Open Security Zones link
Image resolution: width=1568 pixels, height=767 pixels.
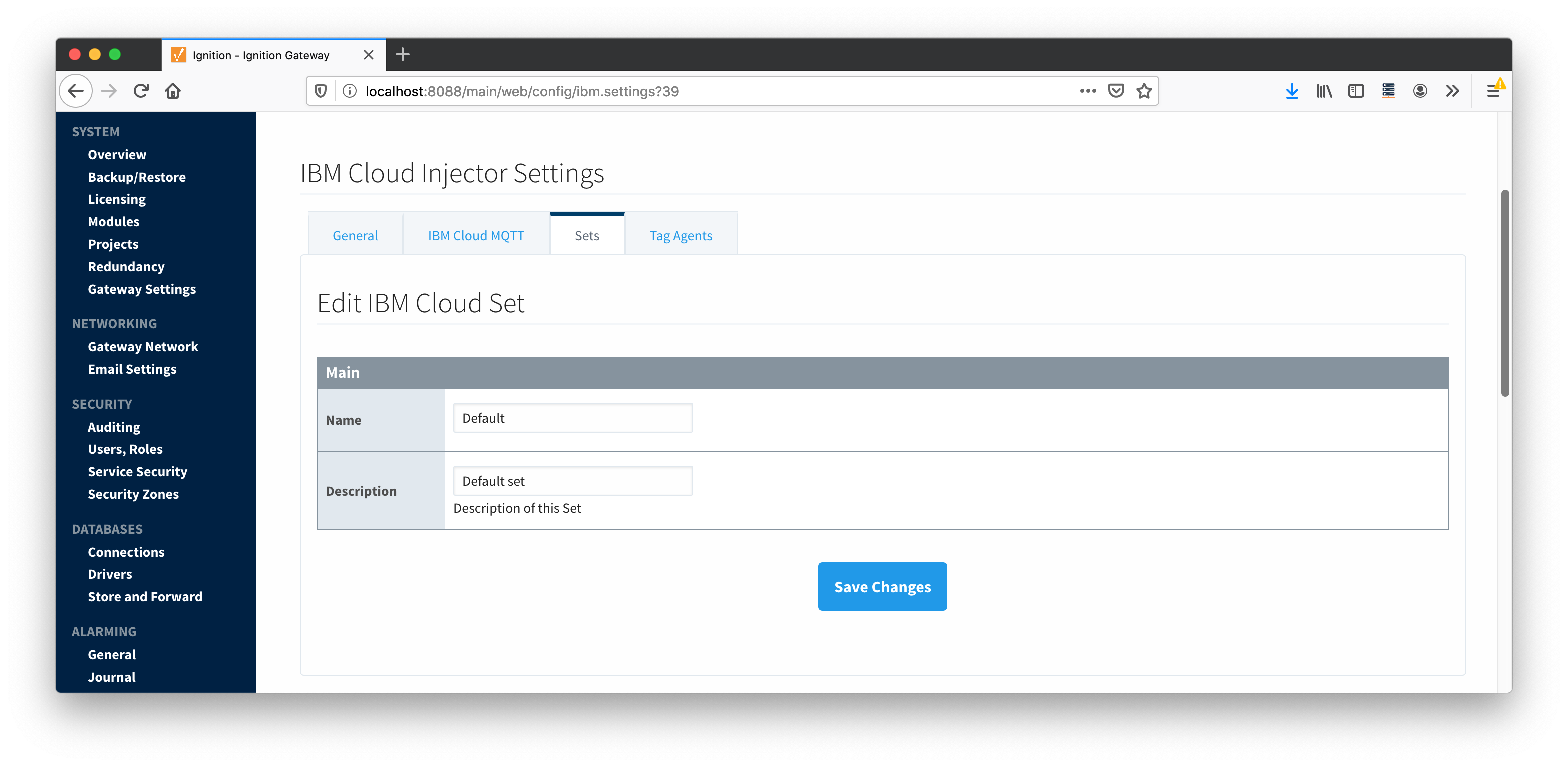[x=133, y=494]
